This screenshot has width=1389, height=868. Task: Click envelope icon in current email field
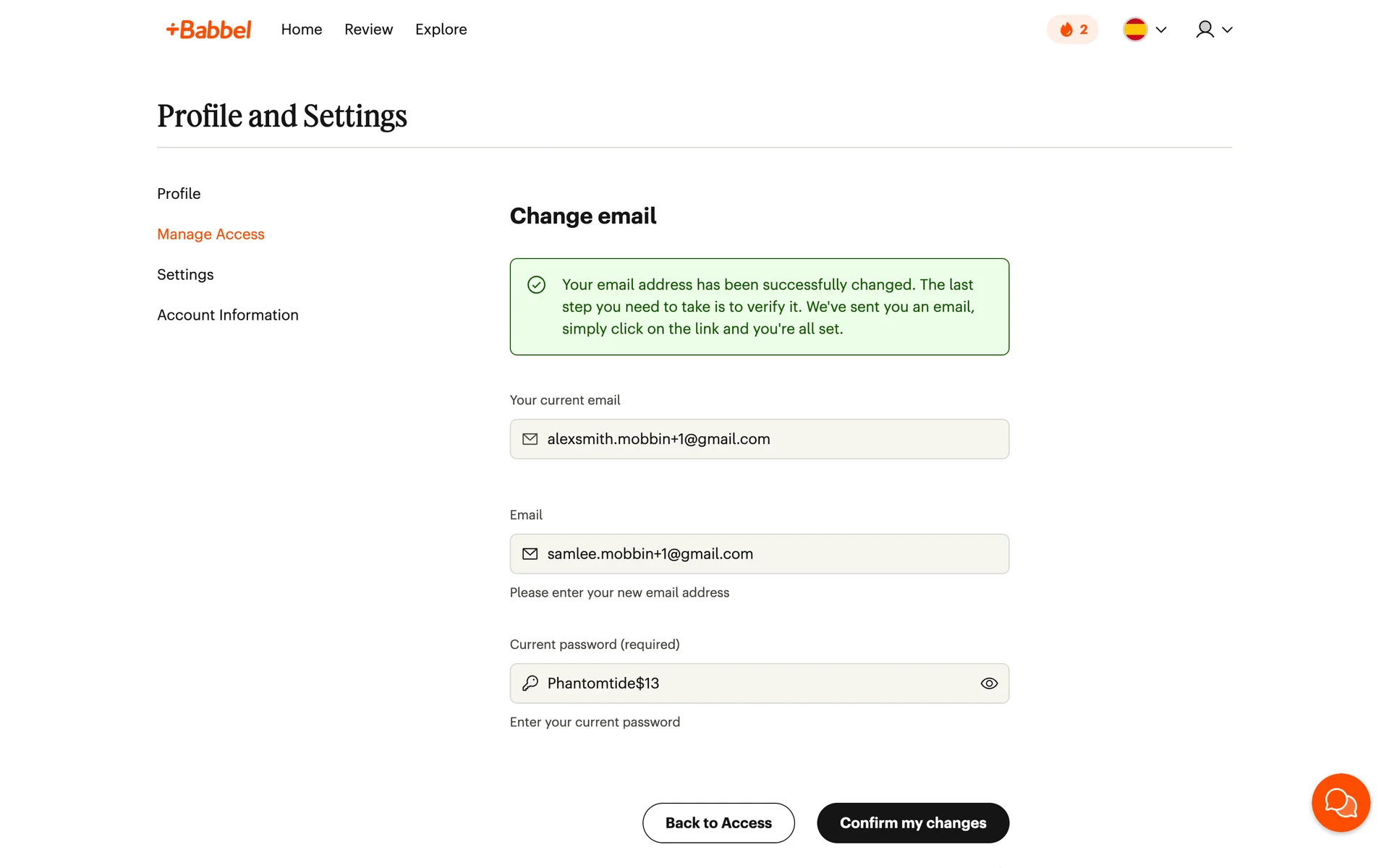click(530, 439)
